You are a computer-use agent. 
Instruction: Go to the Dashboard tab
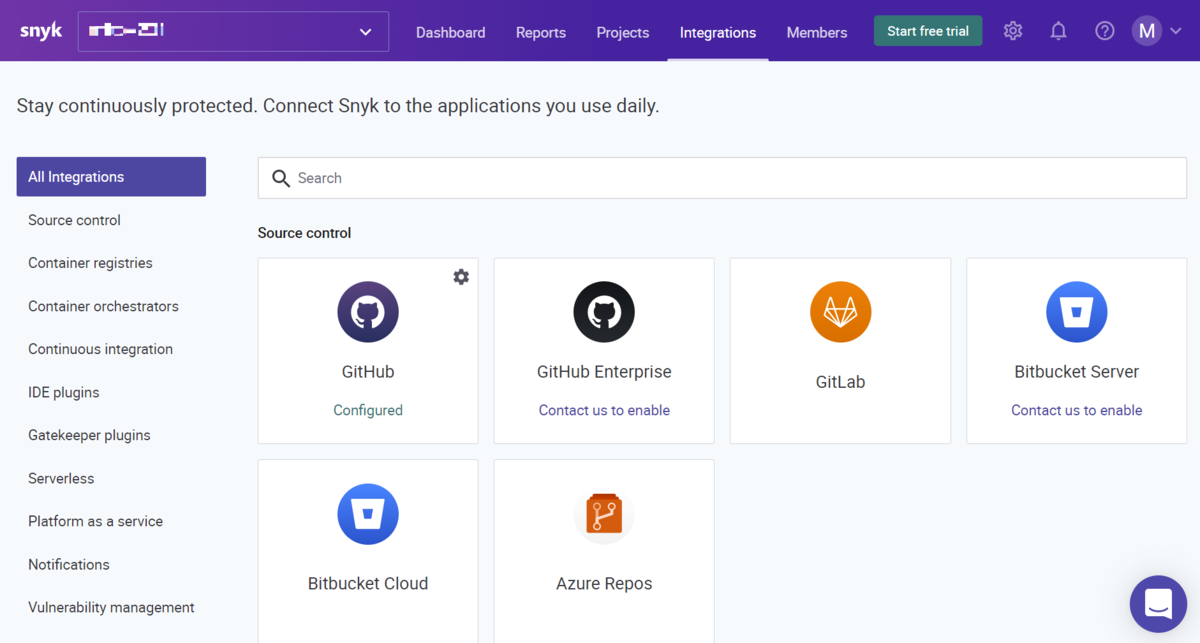click(x=450, y=32)
